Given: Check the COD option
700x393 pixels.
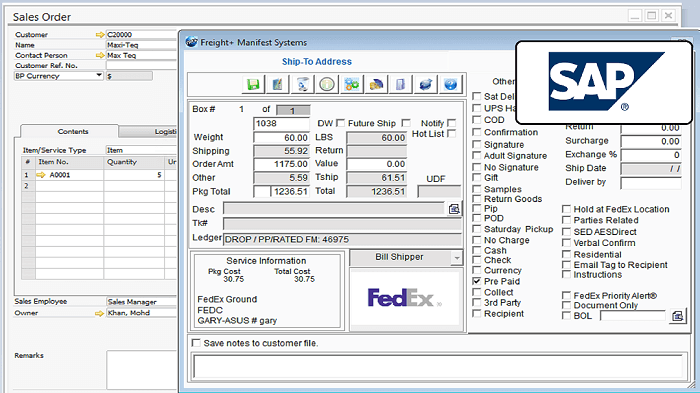Looking at the screenshot, I should tap(477, 120).
